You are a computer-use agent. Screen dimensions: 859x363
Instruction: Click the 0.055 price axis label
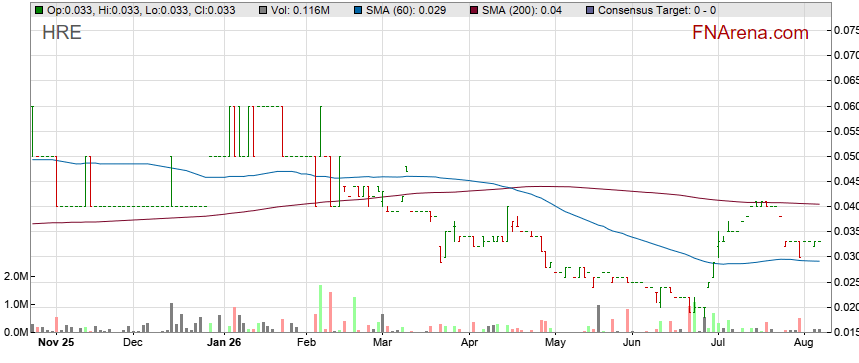[x=846, y=131]
